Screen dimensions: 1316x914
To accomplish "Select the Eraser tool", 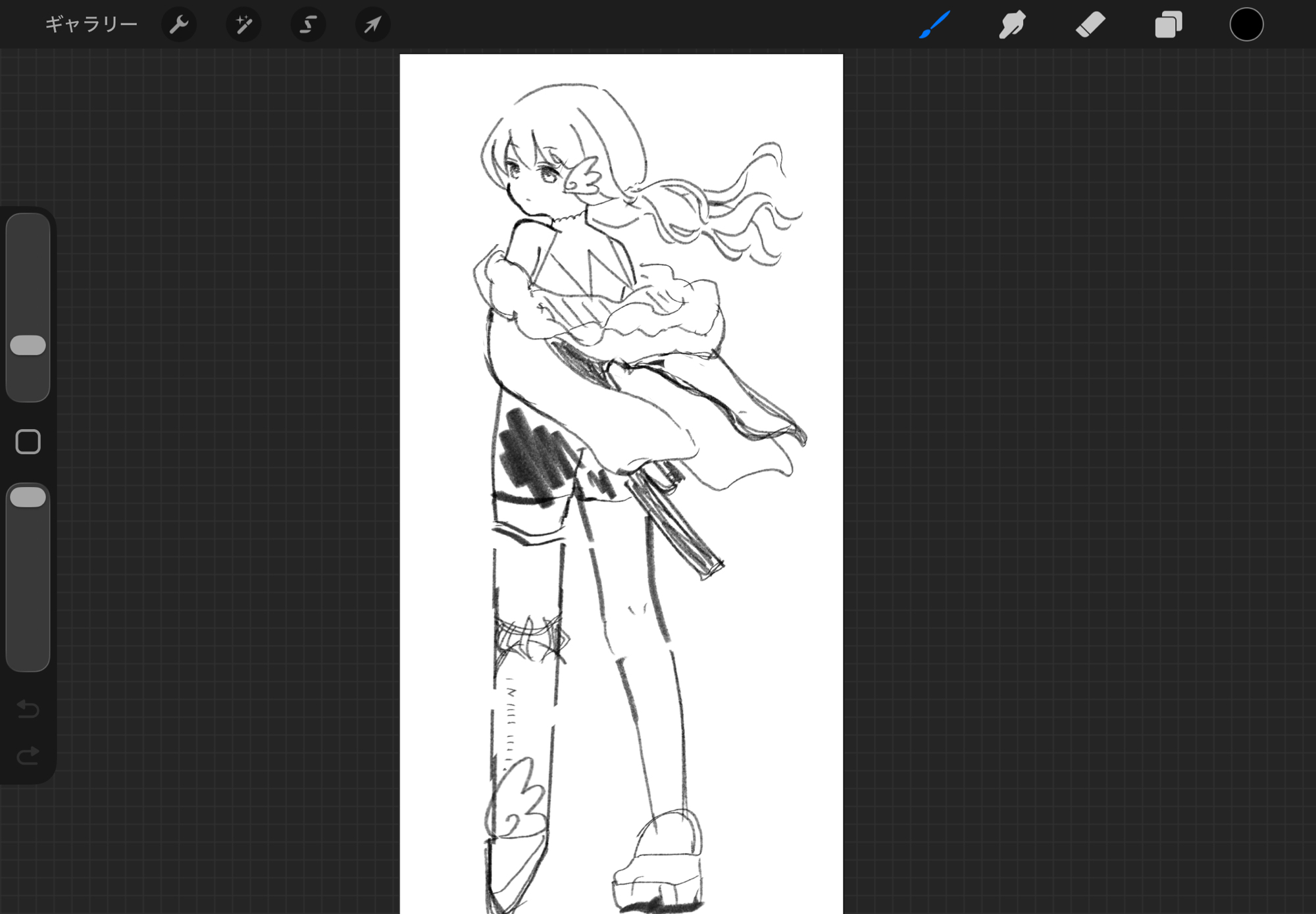I will coord(1090,25).
